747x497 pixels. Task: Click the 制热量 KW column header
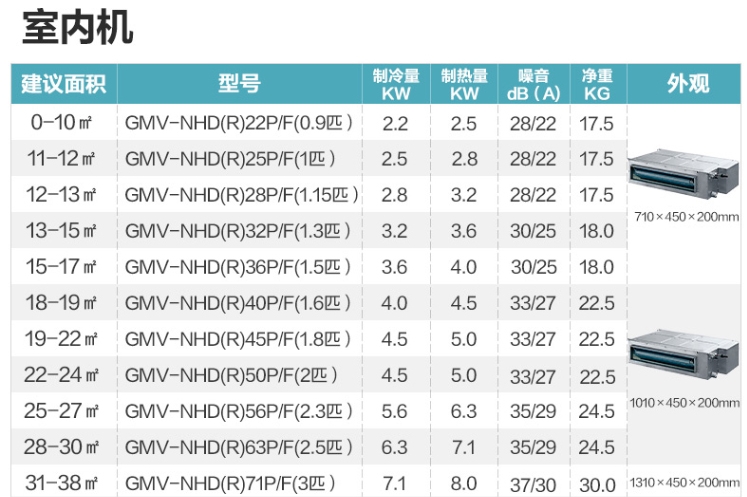[464, 84]
